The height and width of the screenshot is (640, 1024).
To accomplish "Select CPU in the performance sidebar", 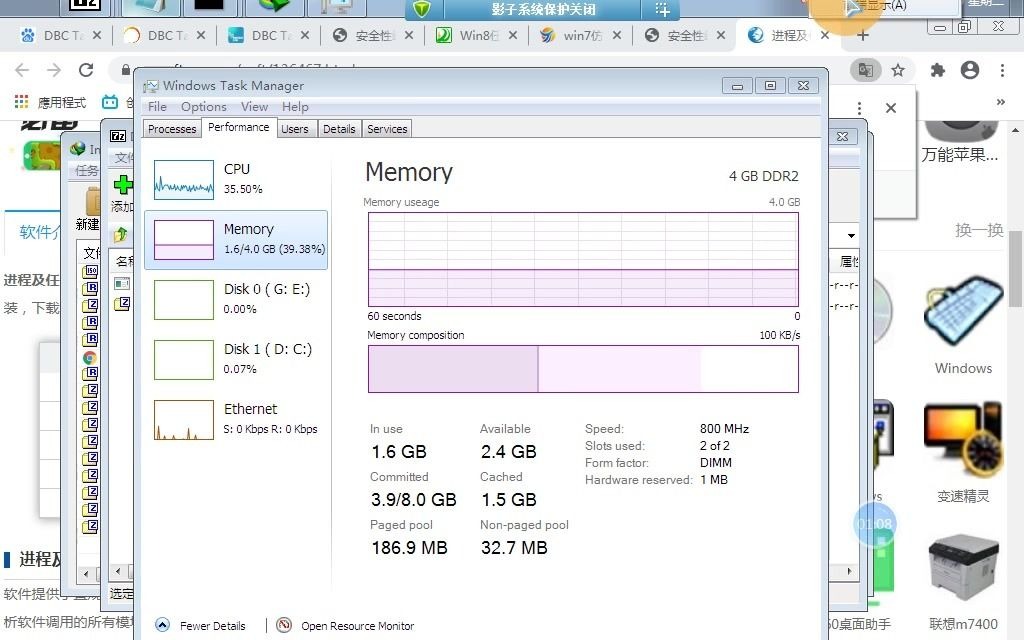I will click(235, 178).
